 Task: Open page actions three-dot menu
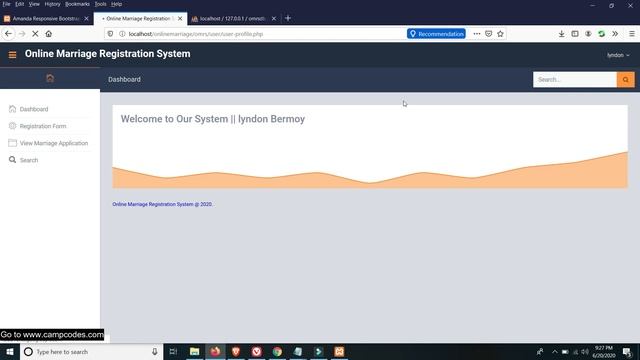click(x=476, y=34)
